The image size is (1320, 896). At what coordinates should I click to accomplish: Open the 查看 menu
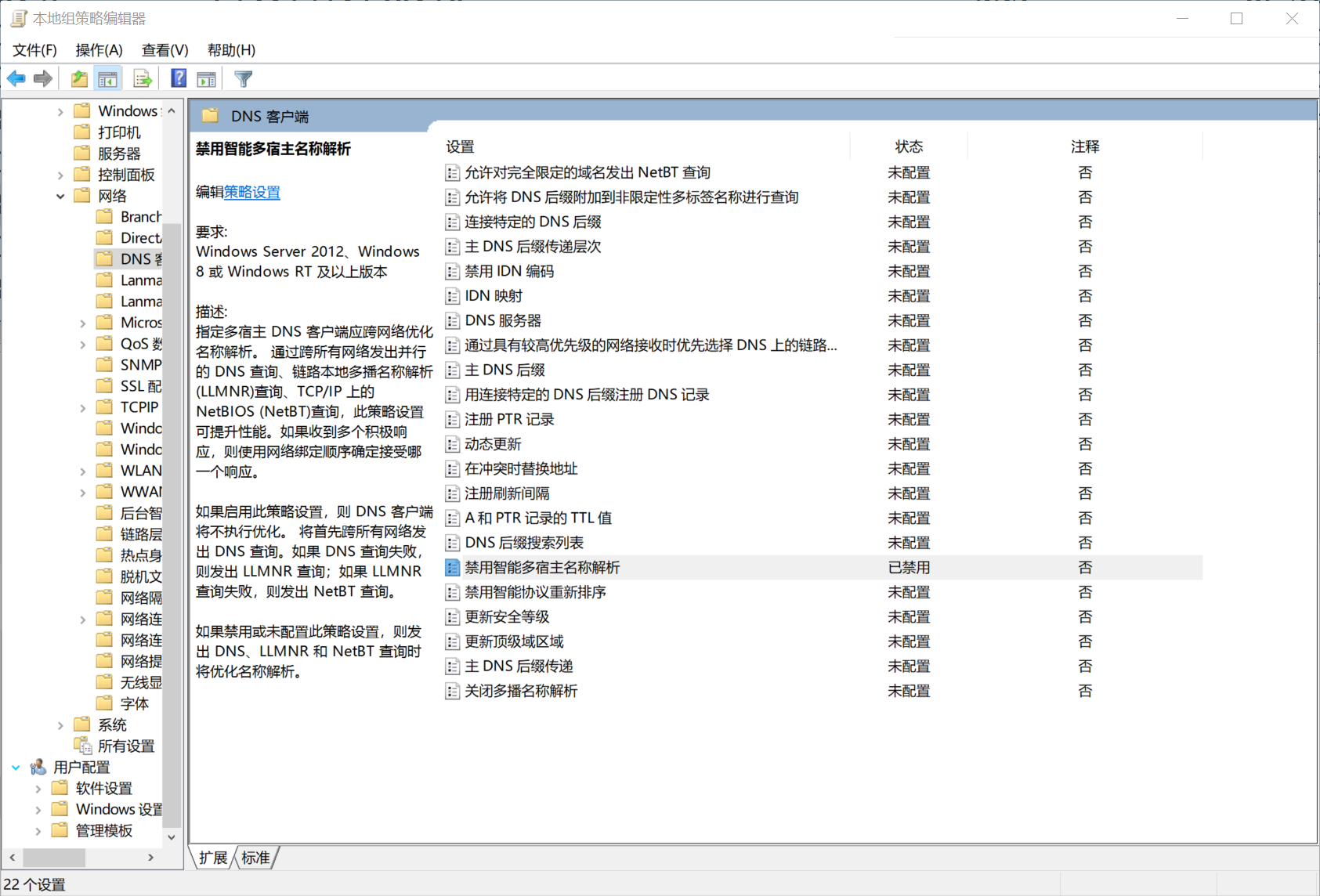(165, 49)
